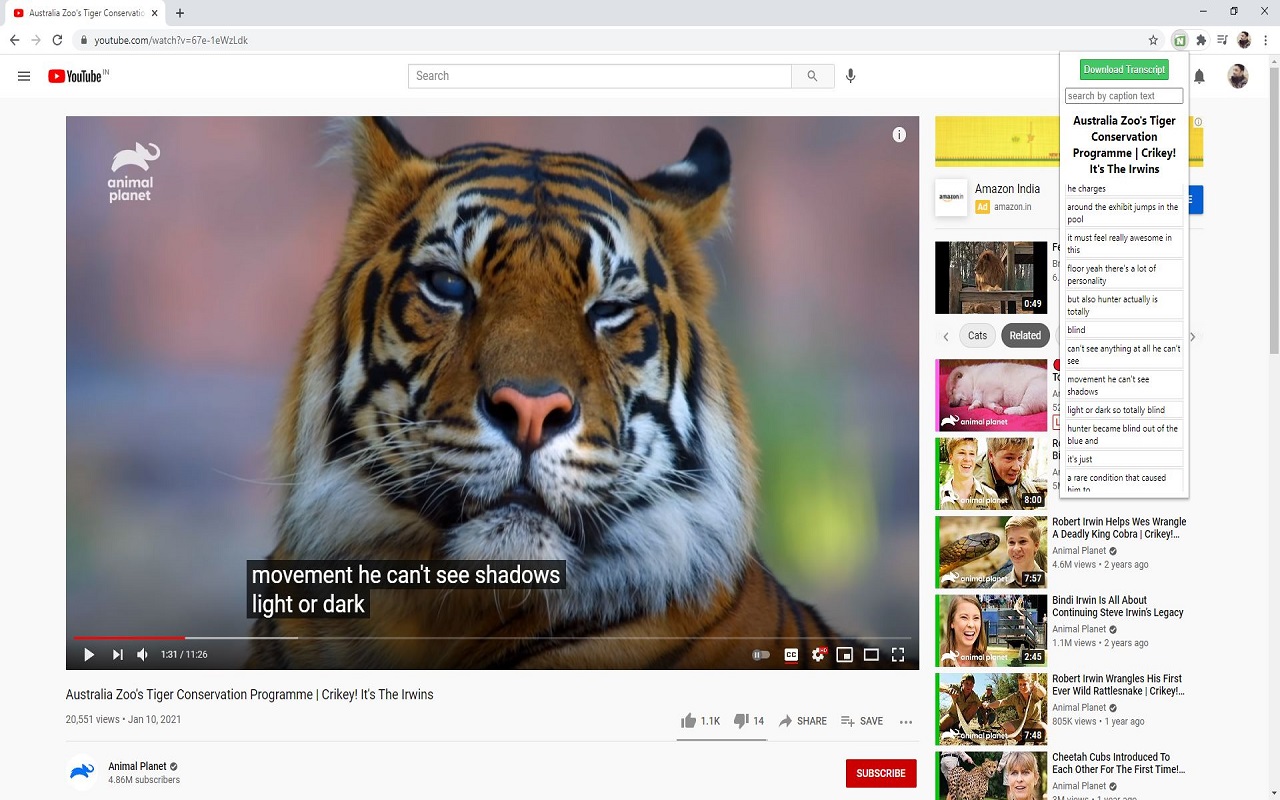Skip to next video with Next button

coord(117,655)
